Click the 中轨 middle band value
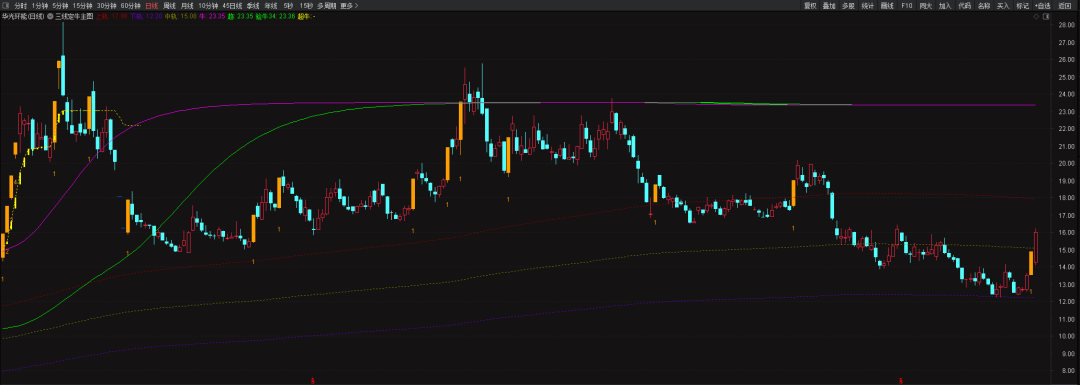 tap(180, 16)
